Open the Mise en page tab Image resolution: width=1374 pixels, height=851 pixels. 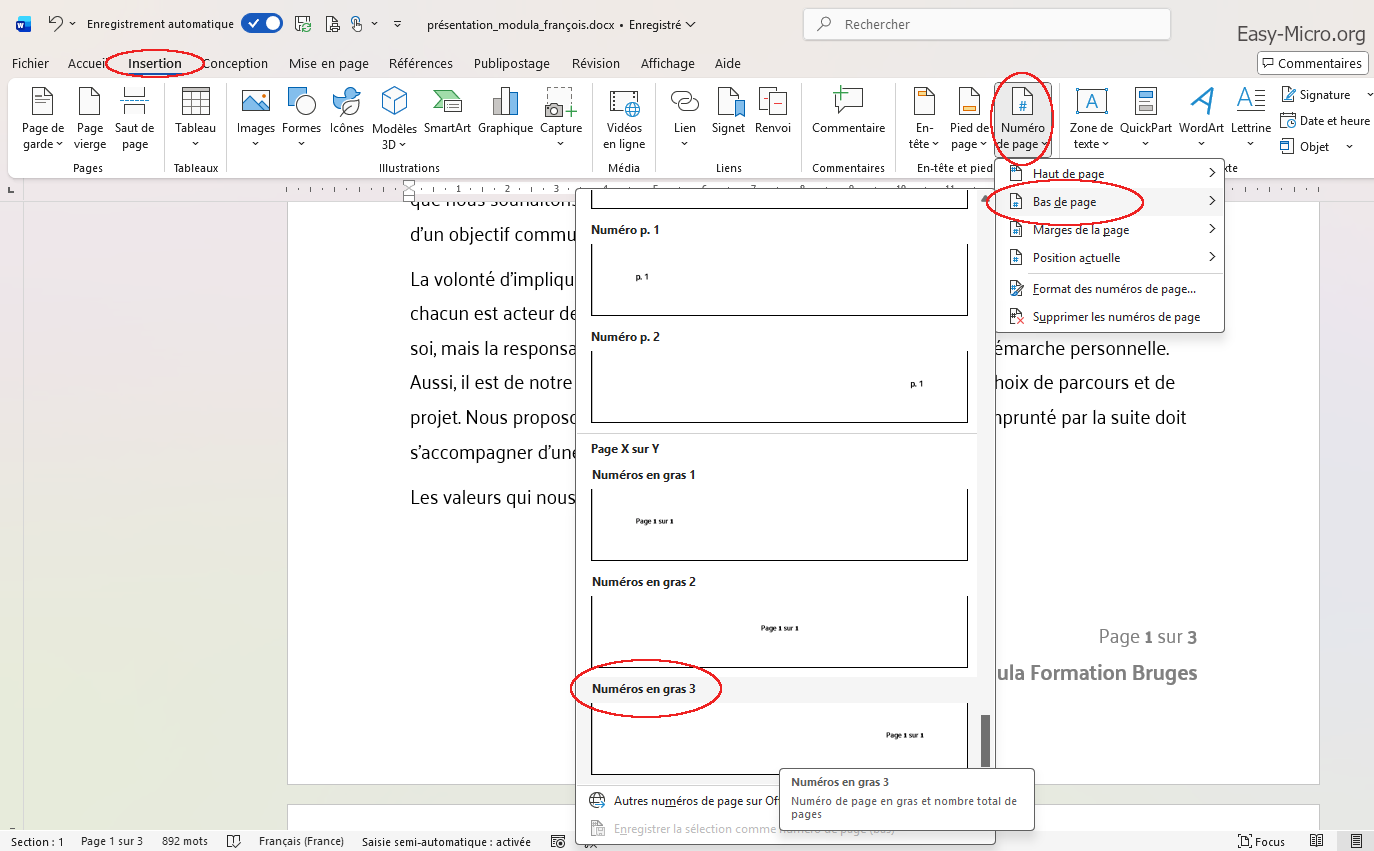pos(328,63)
